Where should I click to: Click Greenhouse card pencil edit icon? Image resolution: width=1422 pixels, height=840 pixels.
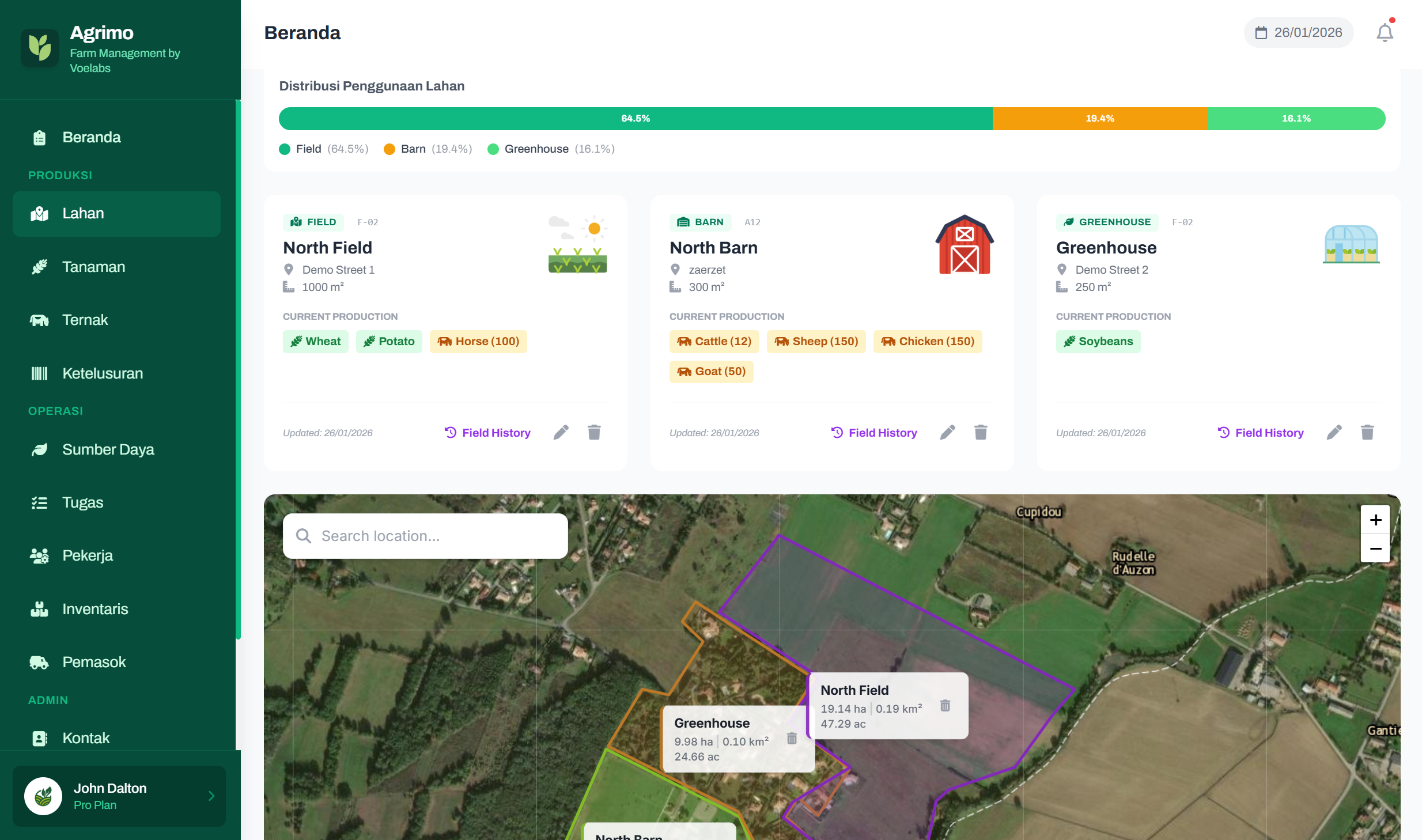click(x=1334, y=432)
